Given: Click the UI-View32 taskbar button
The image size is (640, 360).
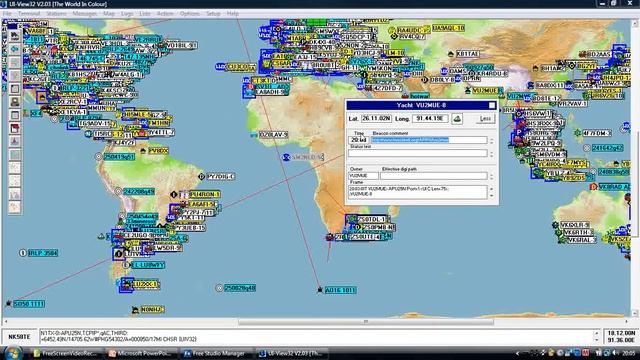Looking at the screenshot, I should (291, 353).
